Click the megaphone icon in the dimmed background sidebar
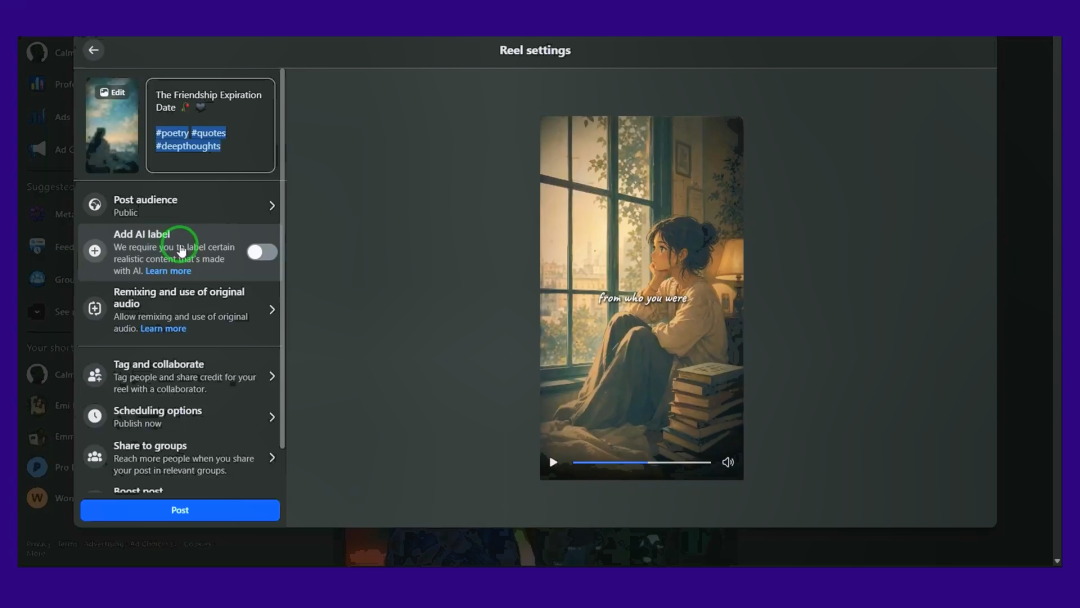The width and height of the screenshot is (1080, 608). 37,149
